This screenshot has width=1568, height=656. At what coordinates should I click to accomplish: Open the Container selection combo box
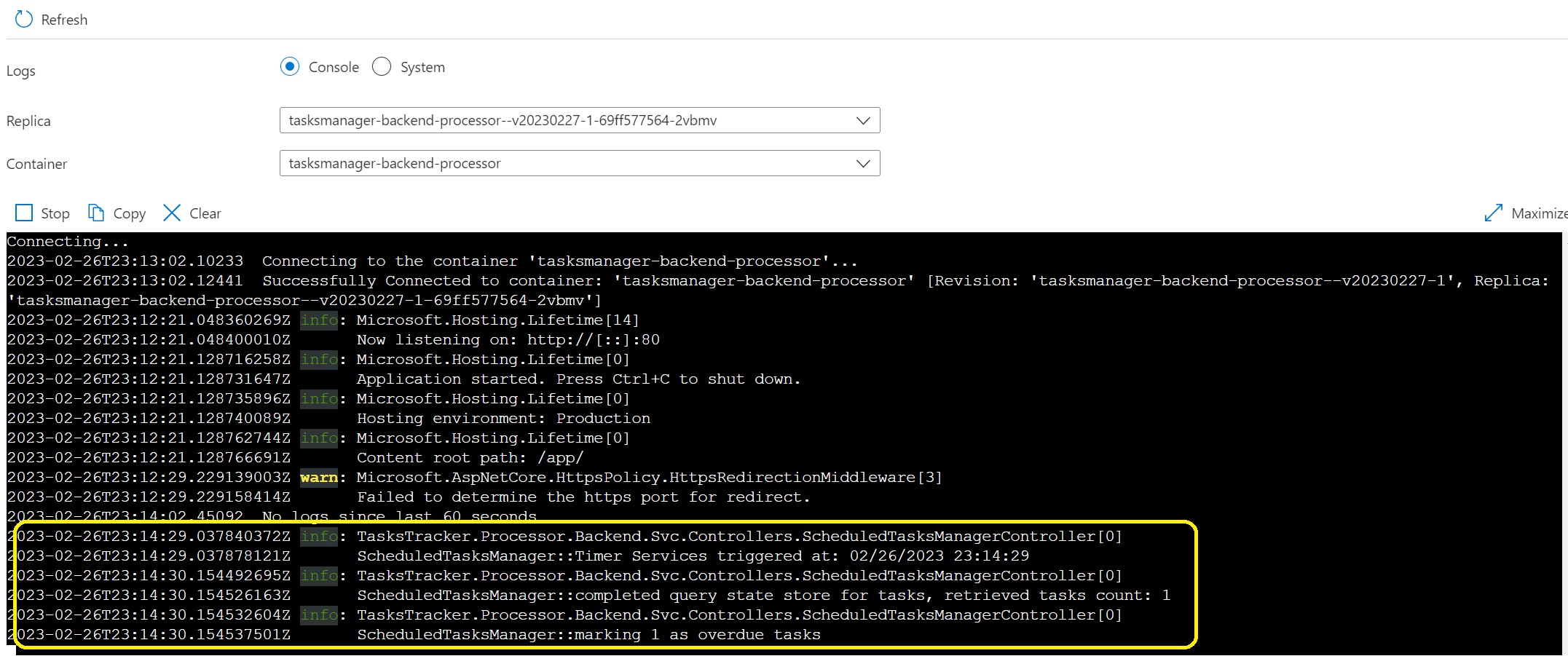(568, 164)
